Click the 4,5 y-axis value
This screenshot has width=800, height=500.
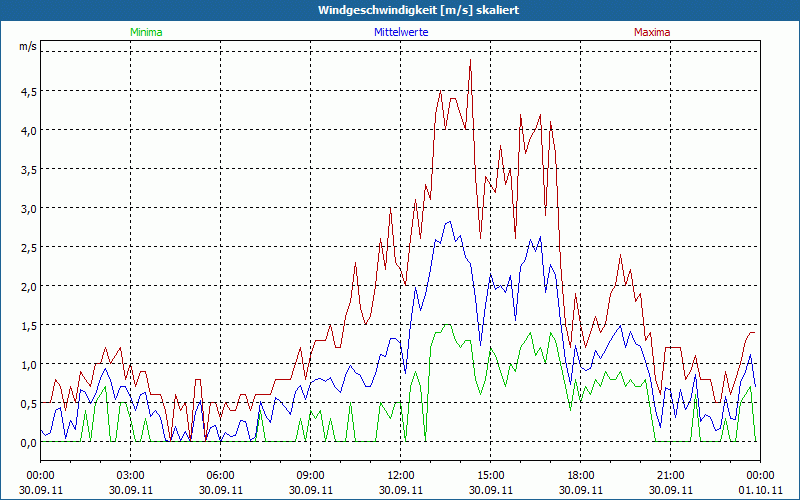(29, 91)
